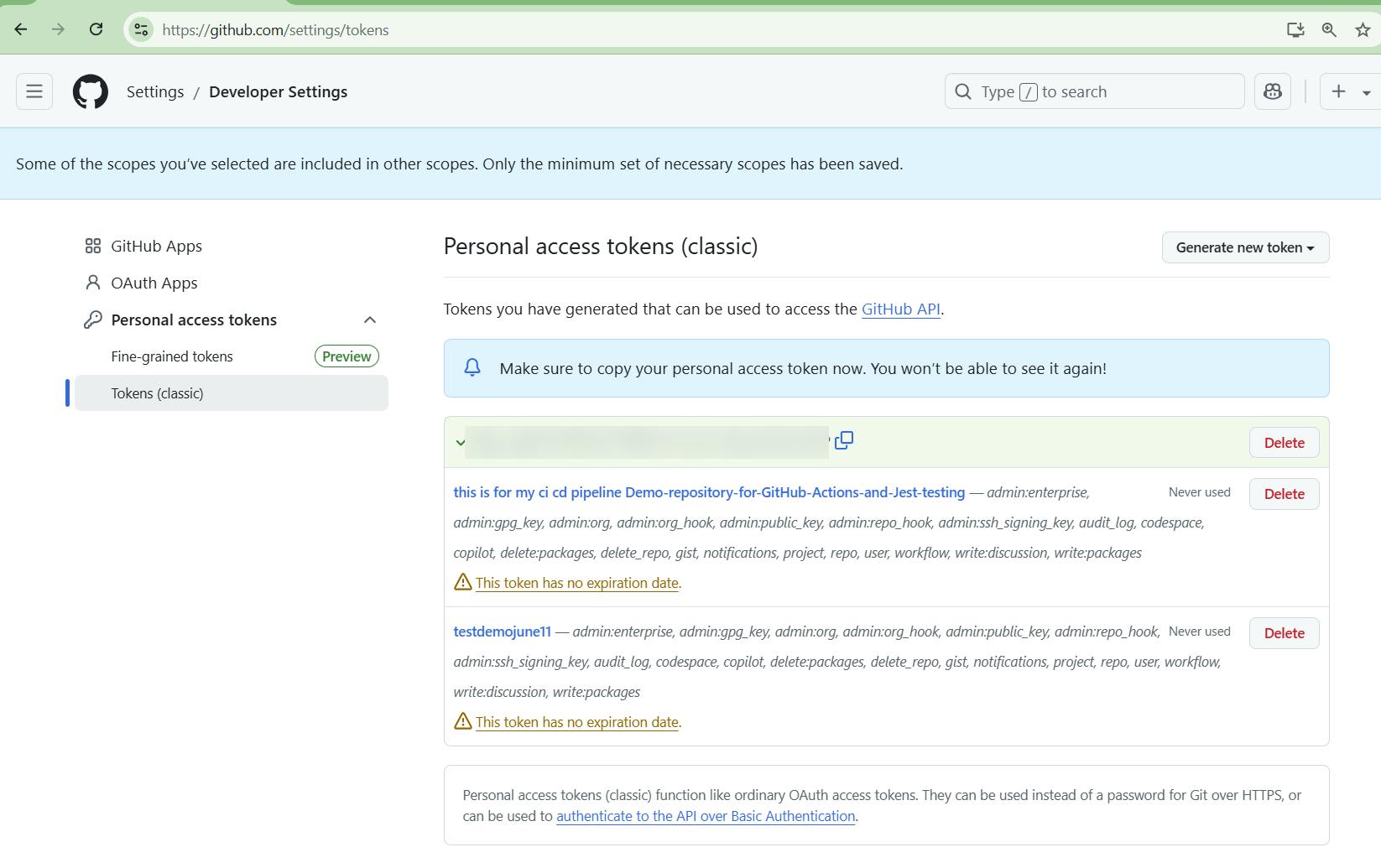Open no expiration date link under testdemojune11

(577, 722)
